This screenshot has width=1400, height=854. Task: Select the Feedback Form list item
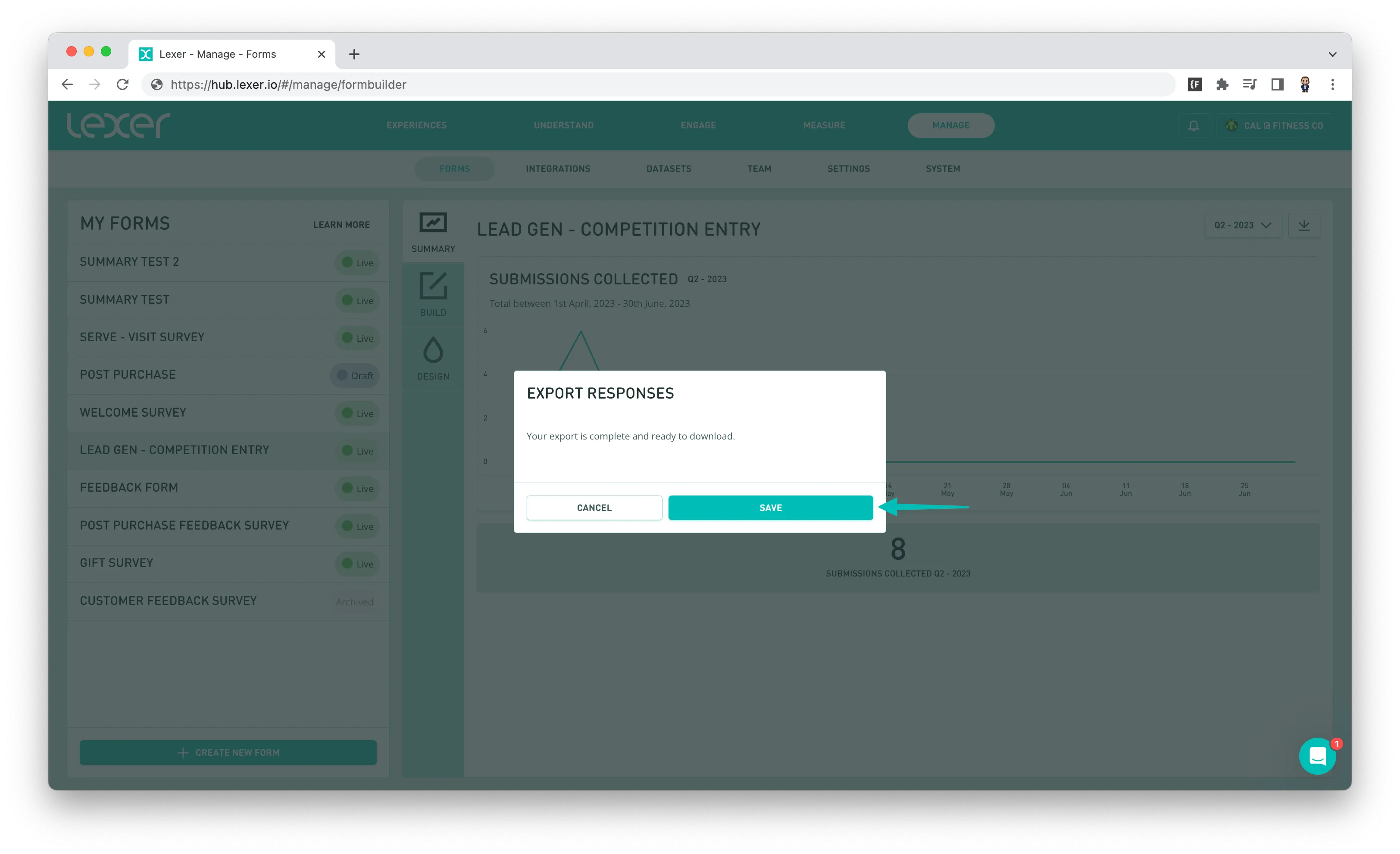129,487
